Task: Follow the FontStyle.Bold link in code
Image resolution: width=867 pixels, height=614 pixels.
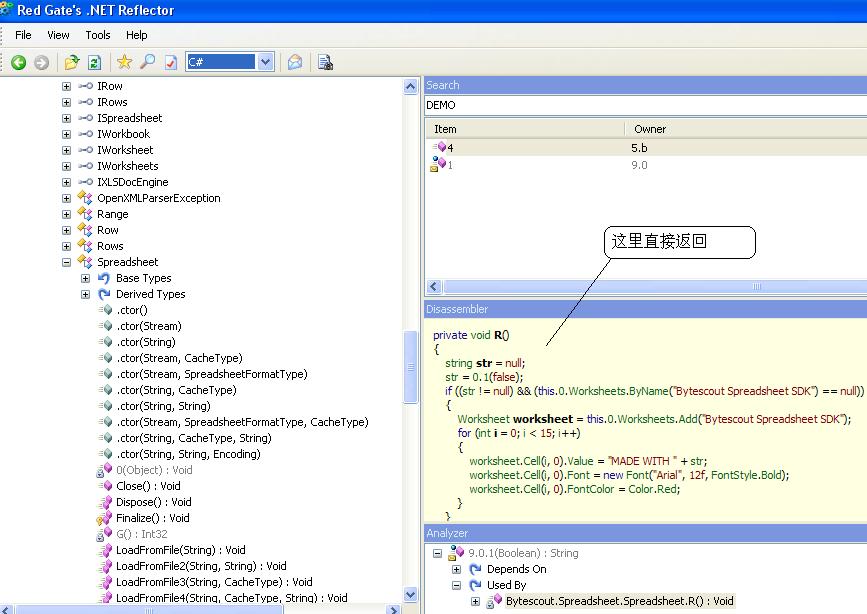Action: click(748, 475)
